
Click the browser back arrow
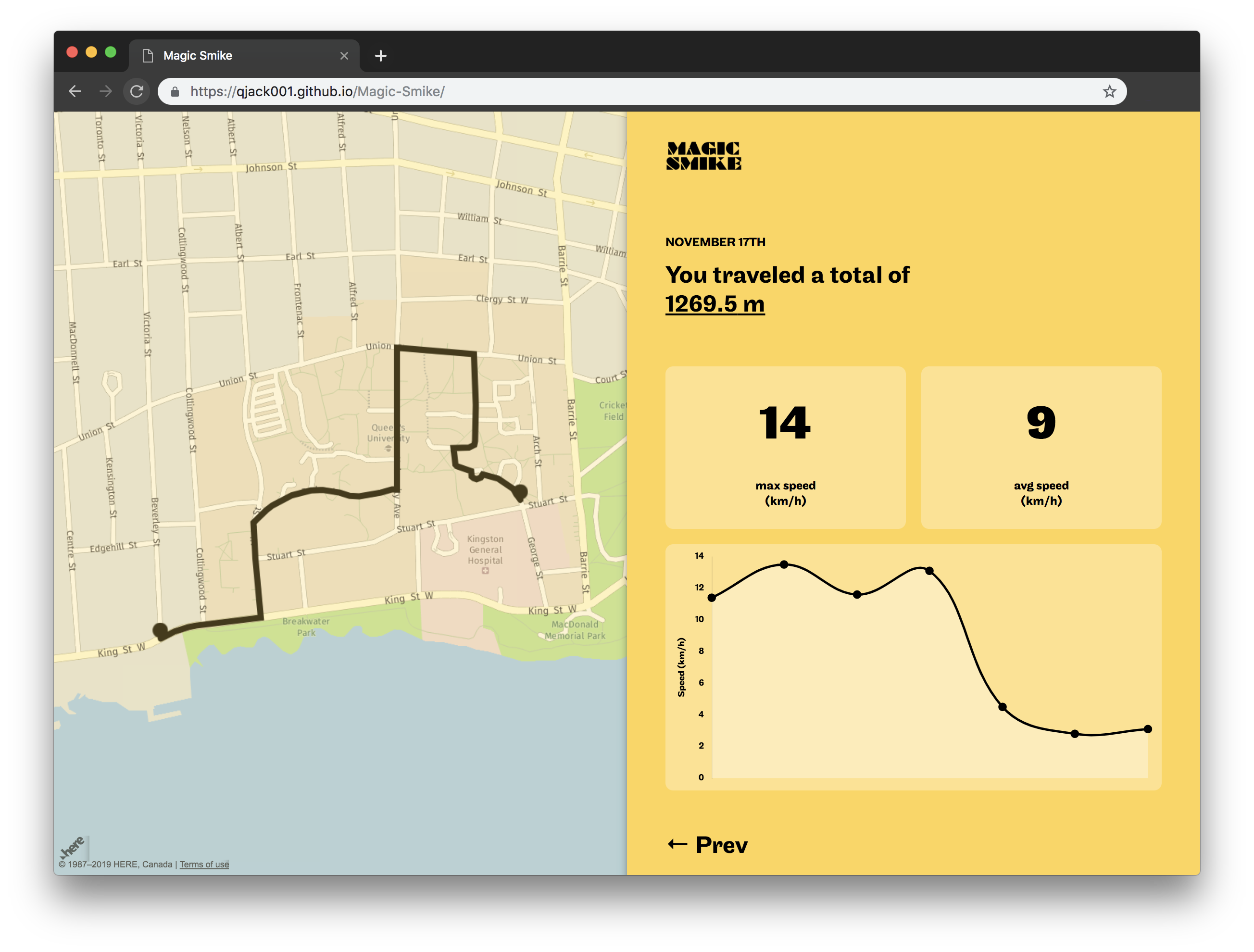pyautogui.click(x=75, y=91)
